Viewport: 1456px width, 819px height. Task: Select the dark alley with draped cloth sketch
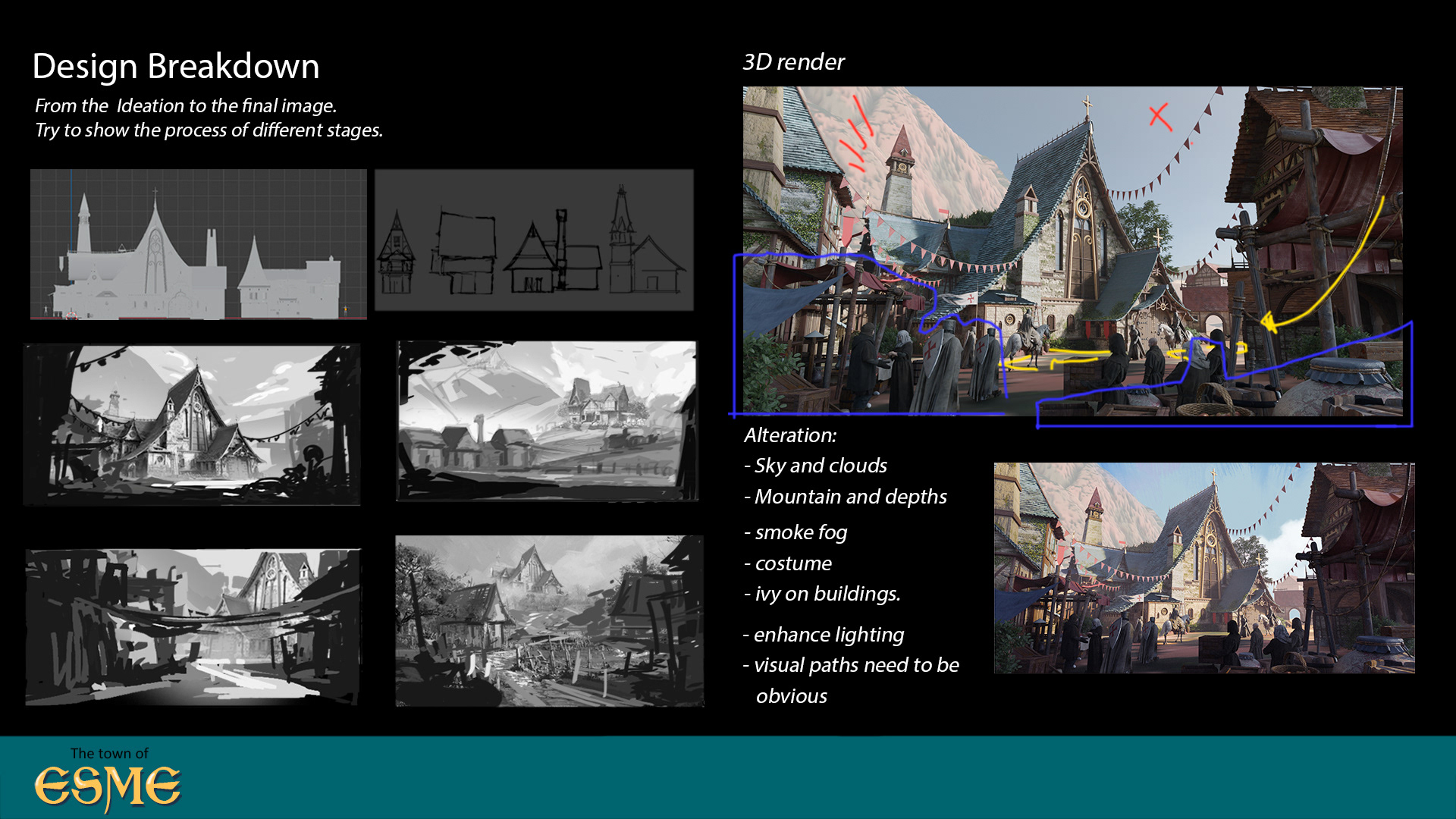pos(193,627)
